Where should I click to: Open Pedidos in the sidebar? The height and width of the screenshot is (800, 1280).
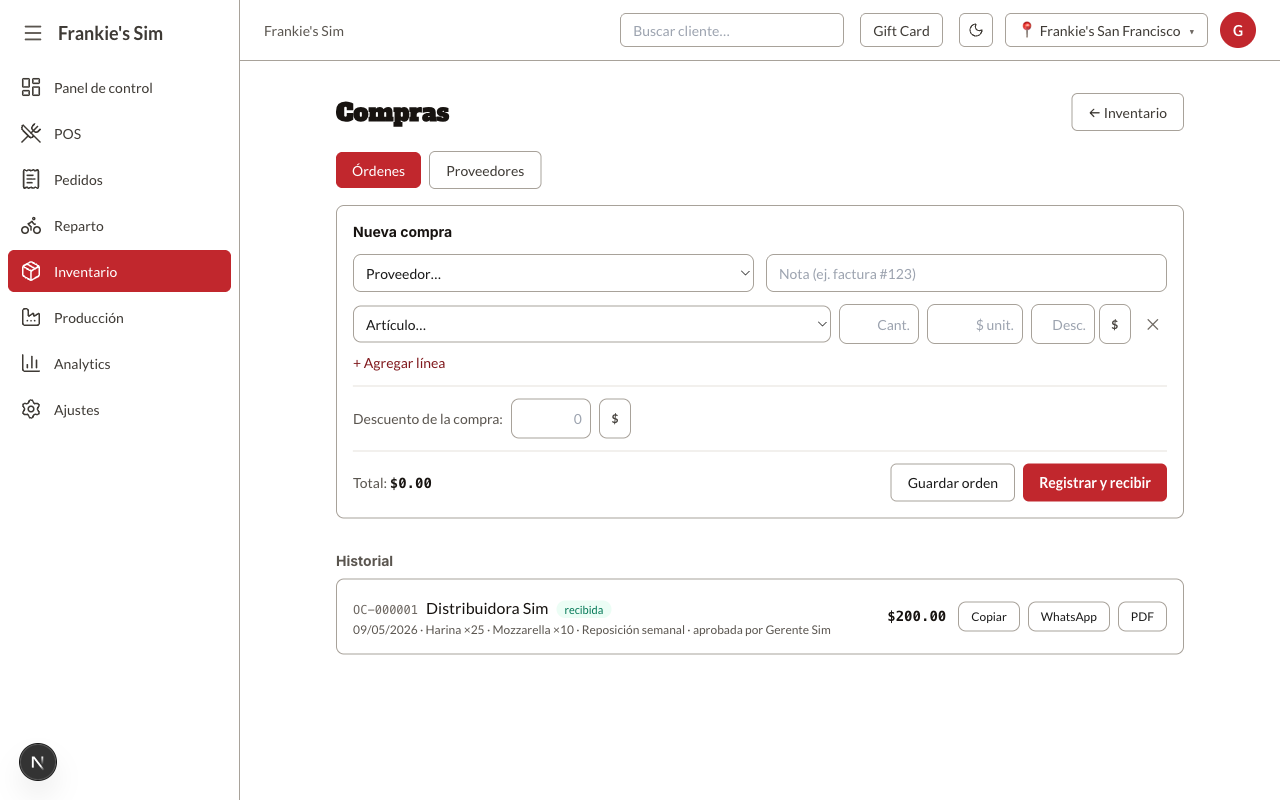click(120, 180)
